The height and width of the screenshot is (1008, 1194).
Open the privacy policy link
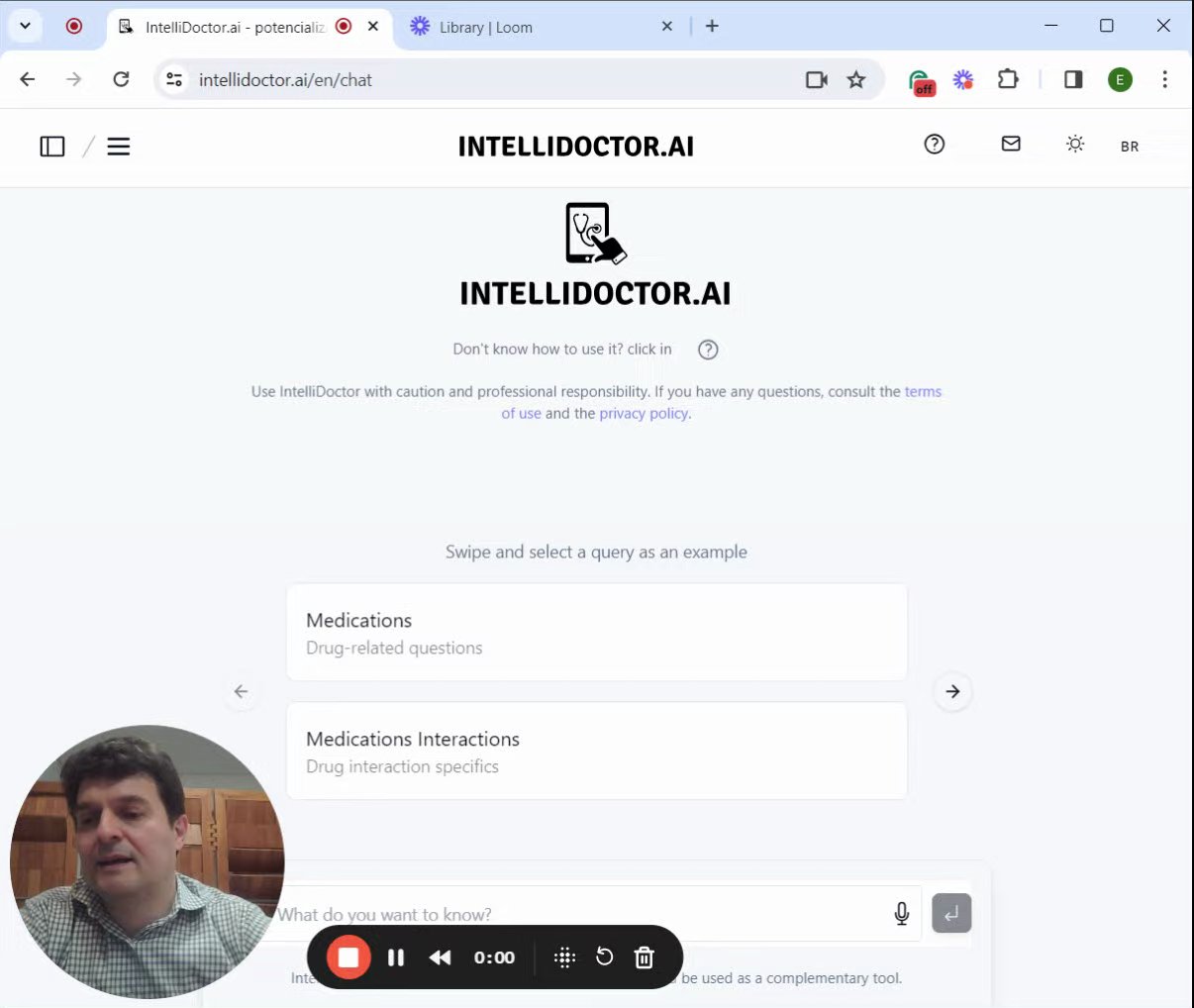click(x=644, y=414)
